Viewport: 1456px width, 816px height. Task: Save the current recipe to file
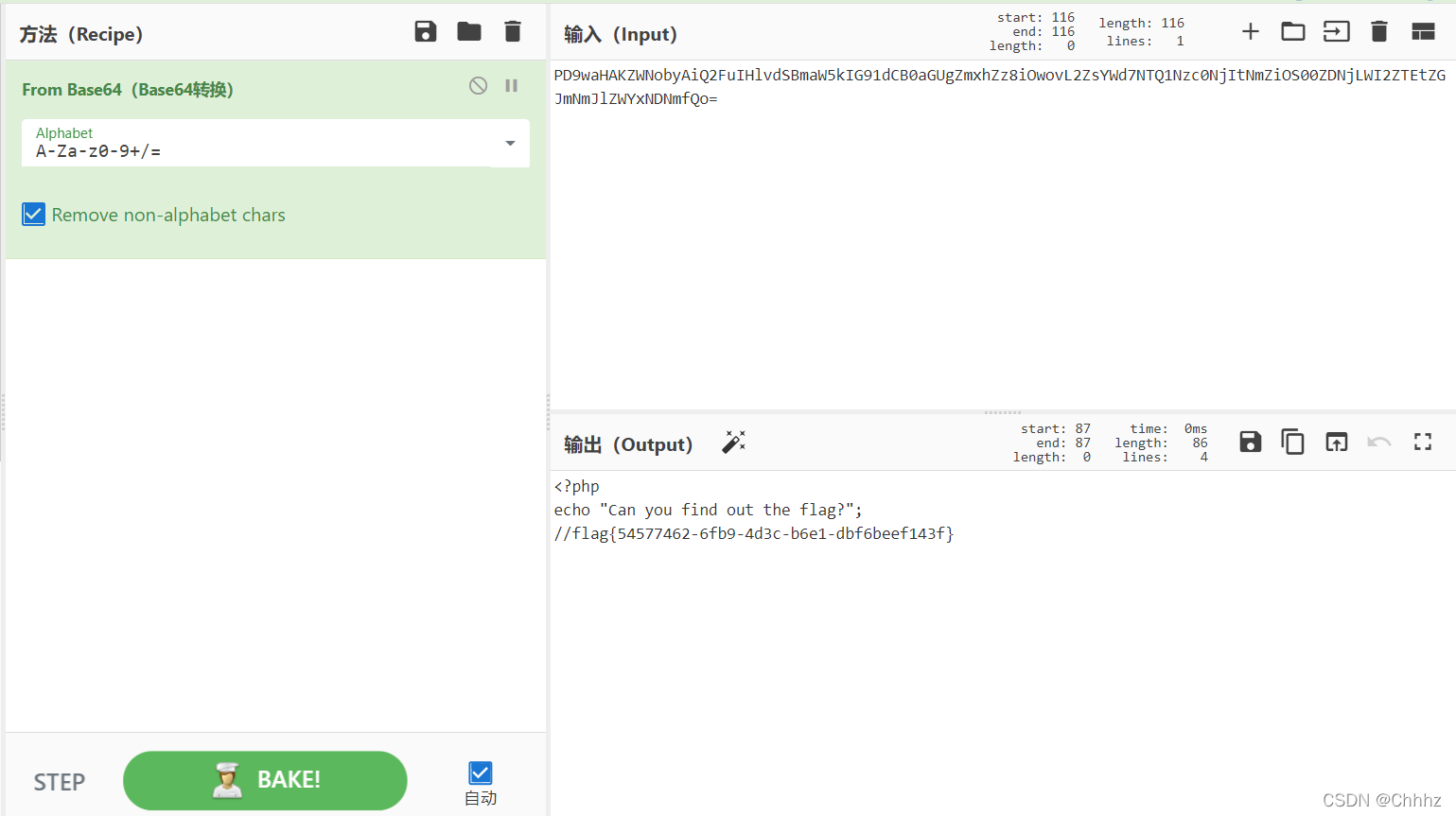(x=426, y=31)
